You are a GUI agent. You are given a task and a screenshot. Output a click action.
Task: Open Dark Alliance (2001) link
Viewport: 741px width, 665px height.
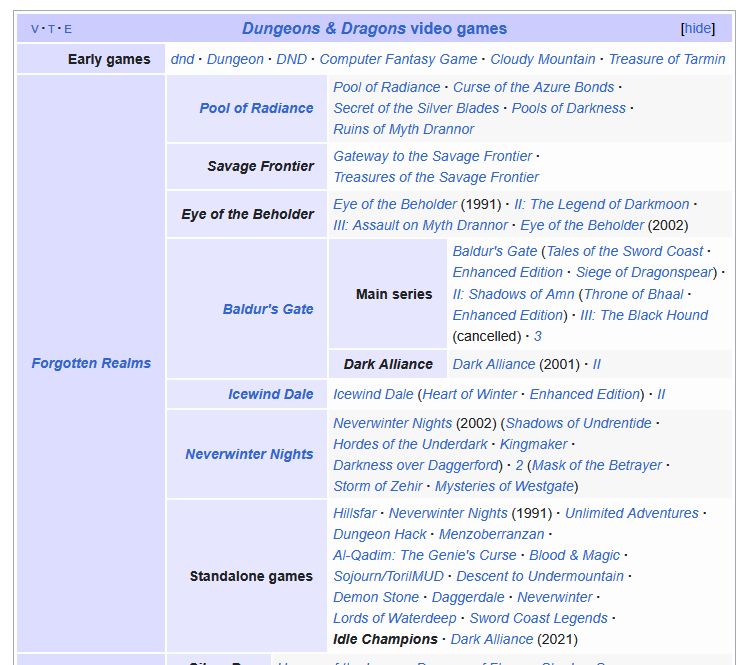coord(494,364)
